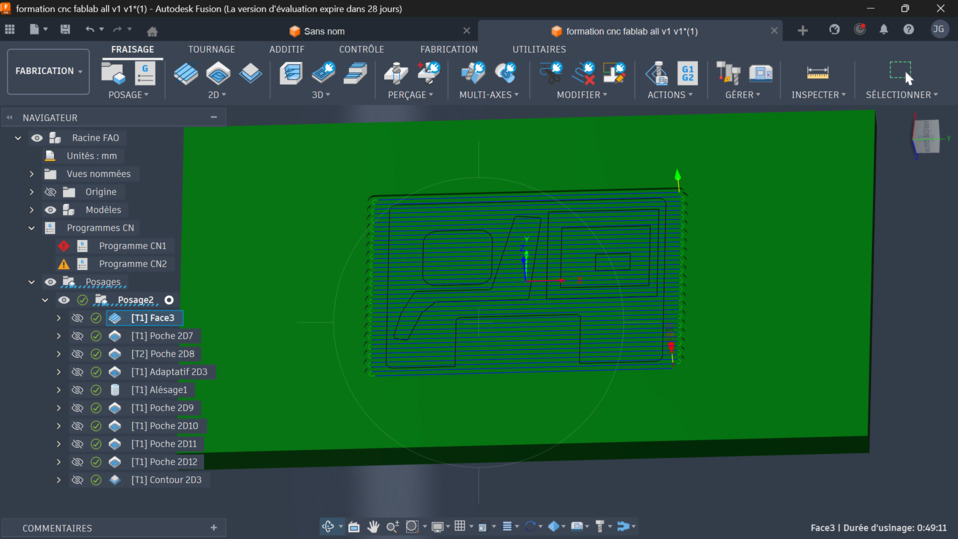Click the view cube in the corner

[926, 136]
